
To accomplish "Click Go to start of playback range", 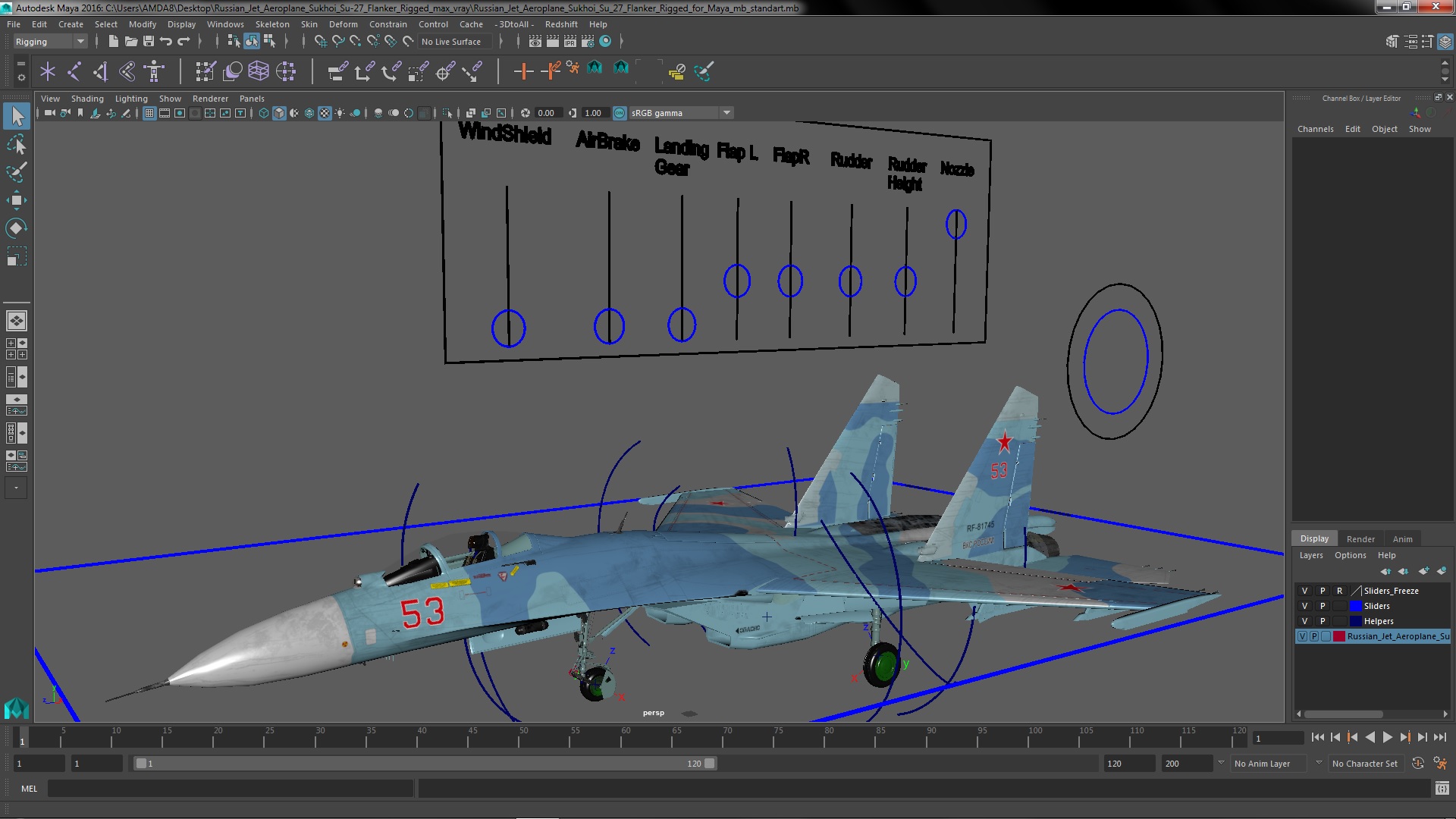I will click(x=1317, y=737).
